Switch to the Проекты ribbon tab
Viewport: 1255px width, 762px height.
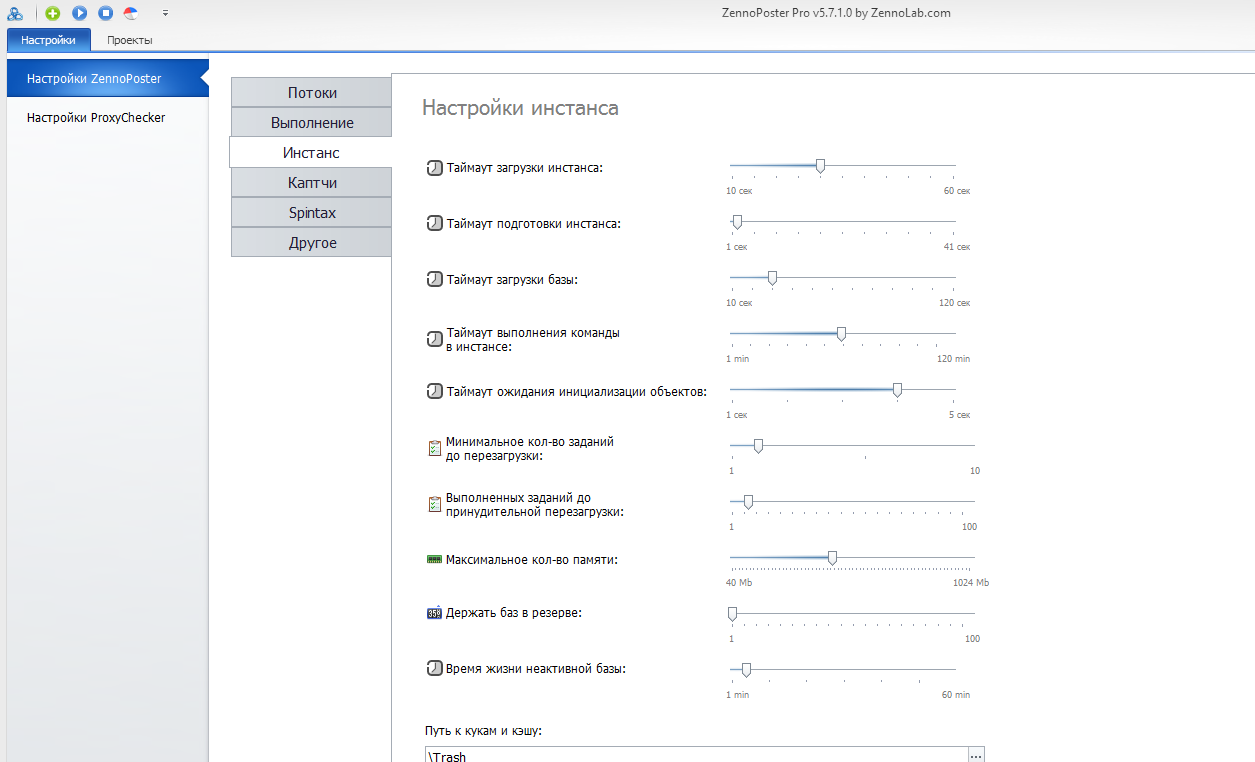[130, 40]
